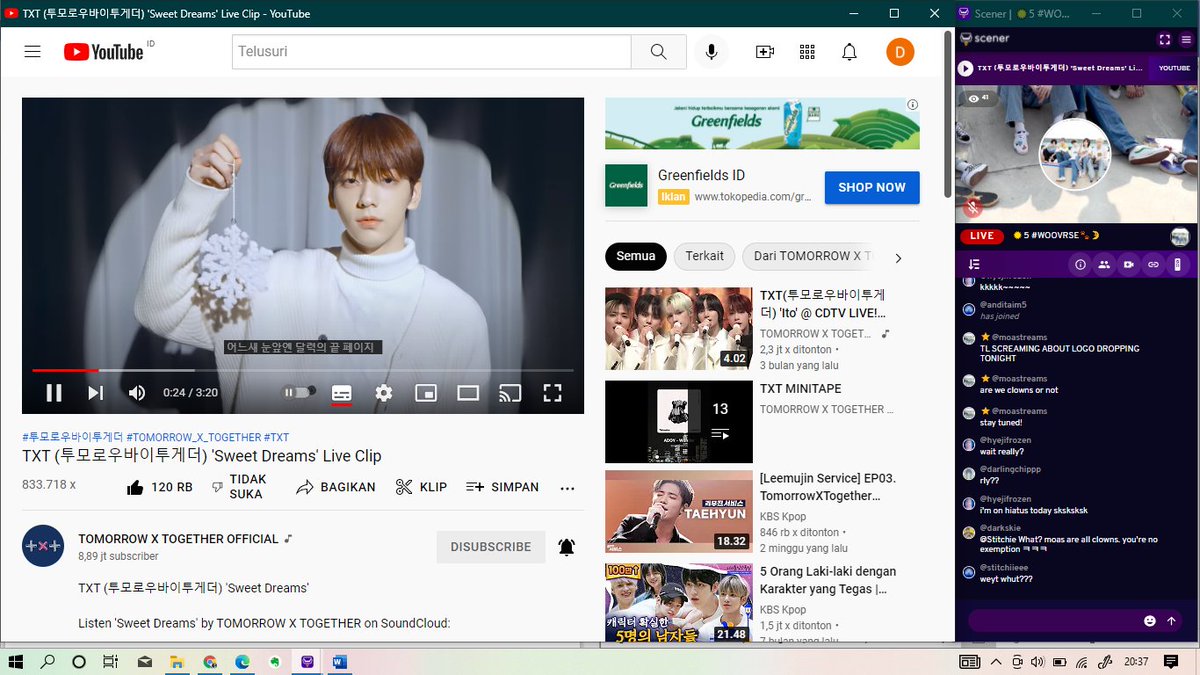Show hidden system tray icons chevron
The image size is (1200, 675).
995,661
